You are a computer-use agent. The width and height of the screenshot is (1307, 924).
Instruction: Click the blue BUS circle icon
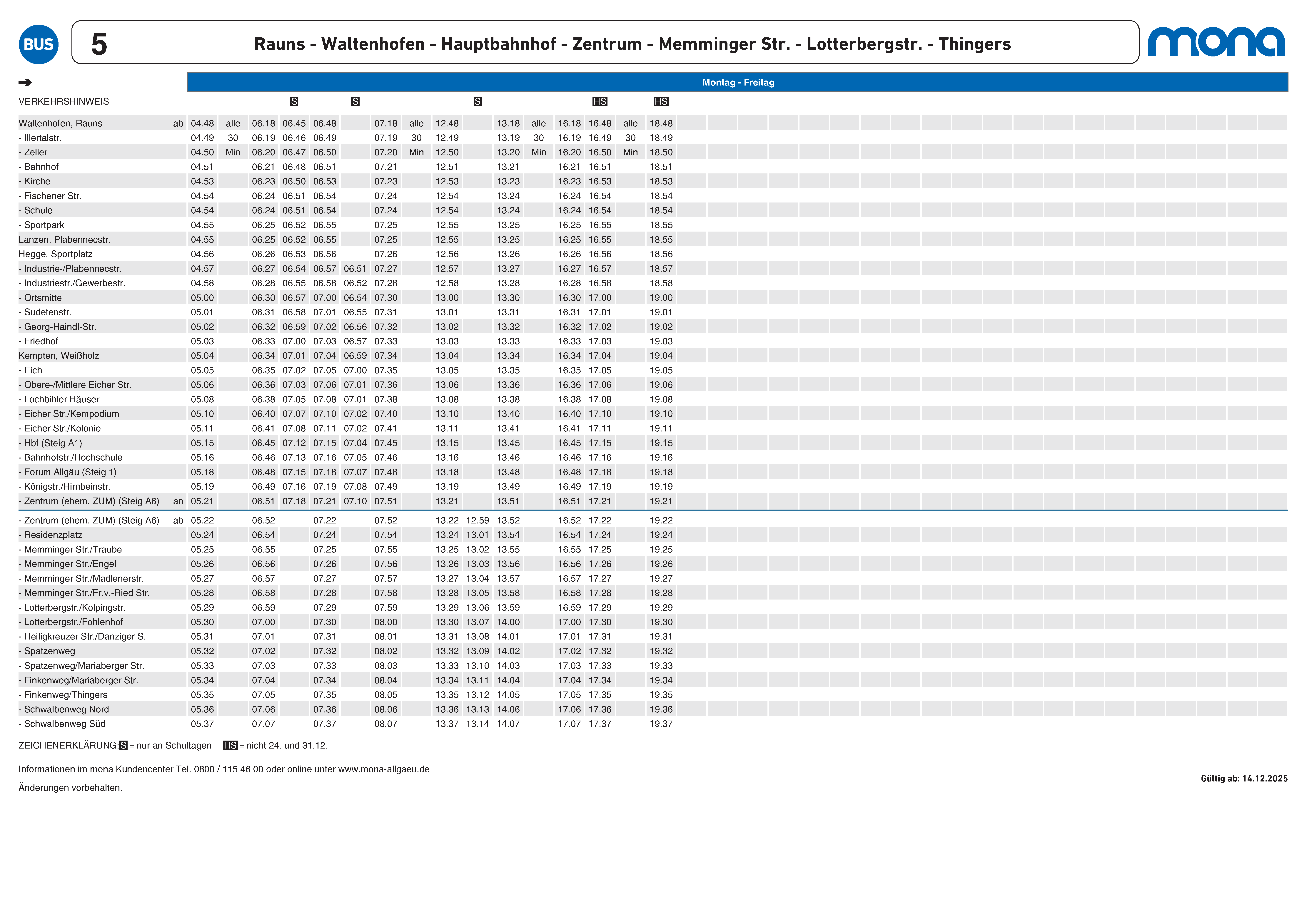click(x=39, y=44)
